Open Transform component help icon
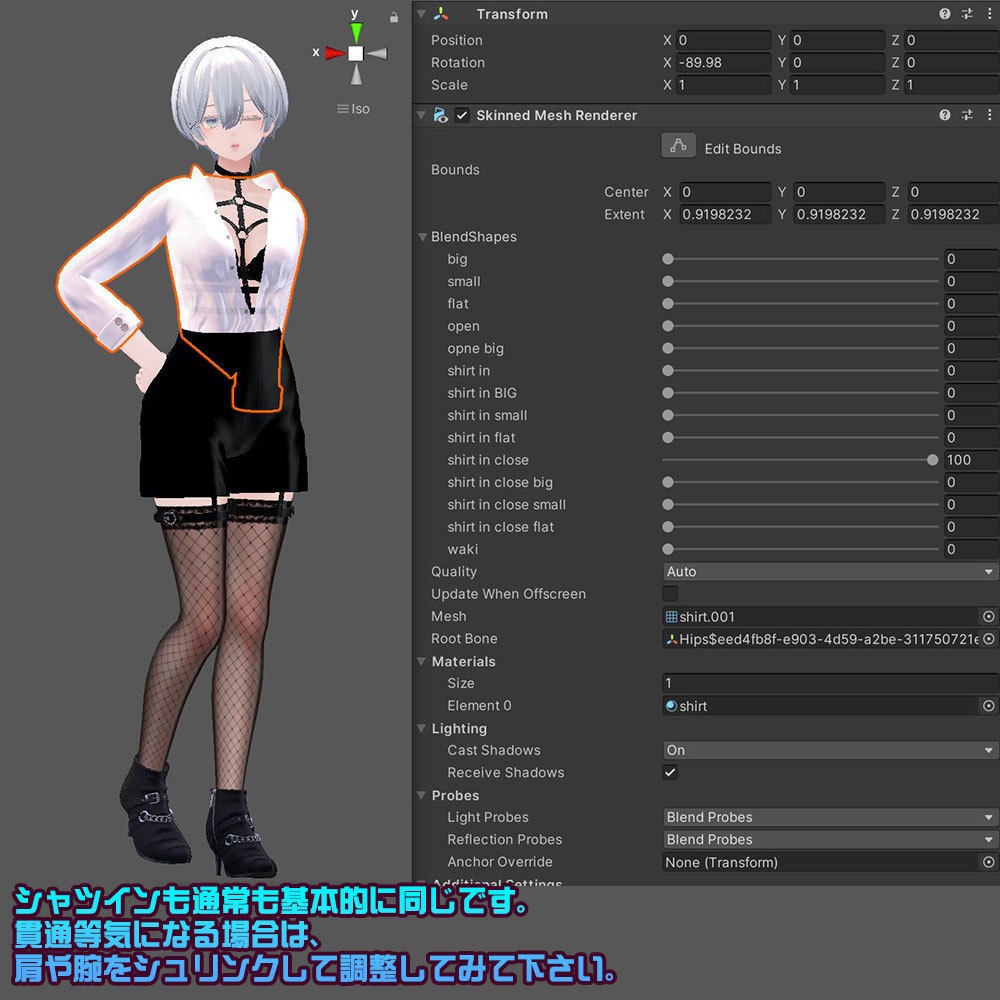1000x1000 pixels. point(945,14)
